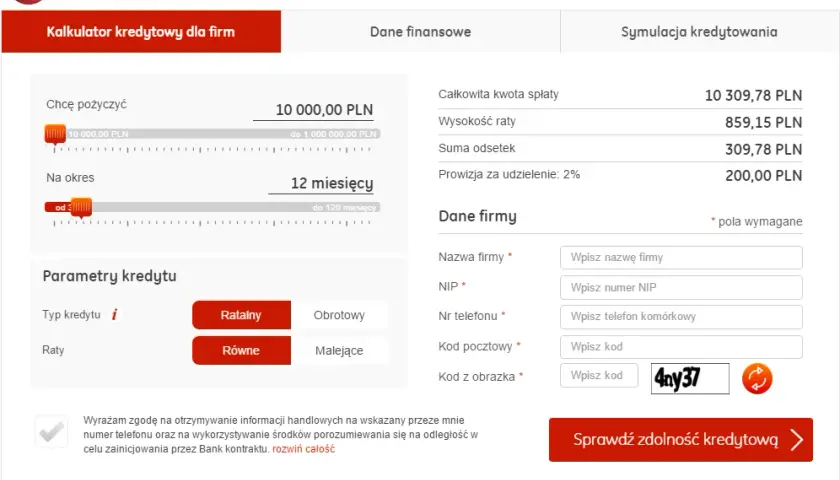Toggle the marketing consent checkbox
Image resolution: width=840 pixels, height=480 pixels.
(x=51, y=431)
